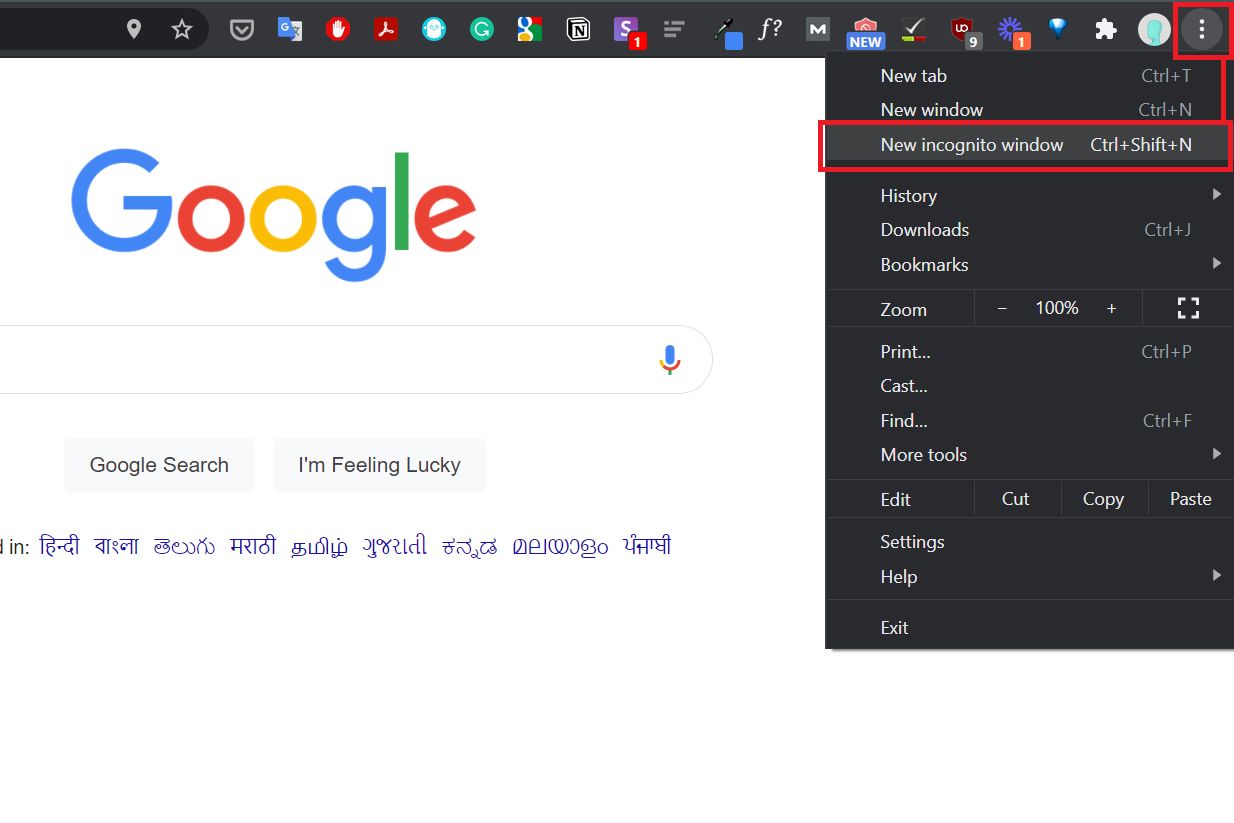Screen dimensions: 1234x823
Task: Click the purple burst extension with badge 1
Action: [x=1012, y=31]
